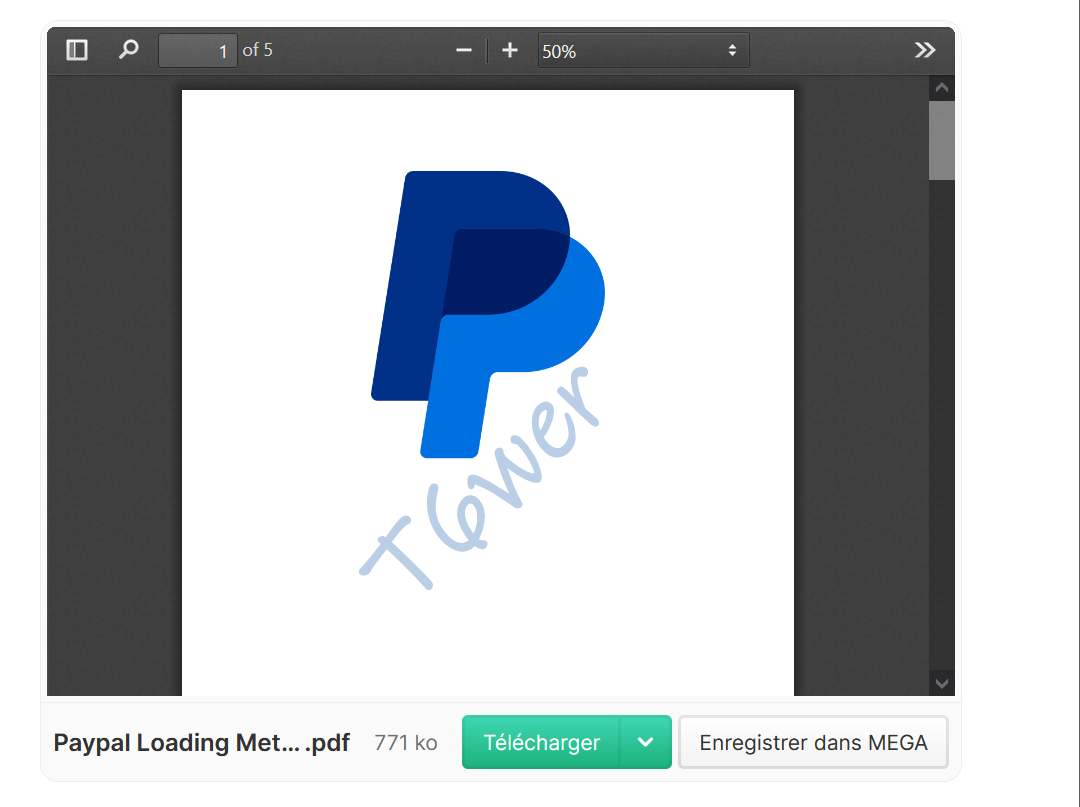Click the 771 ko file size text

click(406, 743)
